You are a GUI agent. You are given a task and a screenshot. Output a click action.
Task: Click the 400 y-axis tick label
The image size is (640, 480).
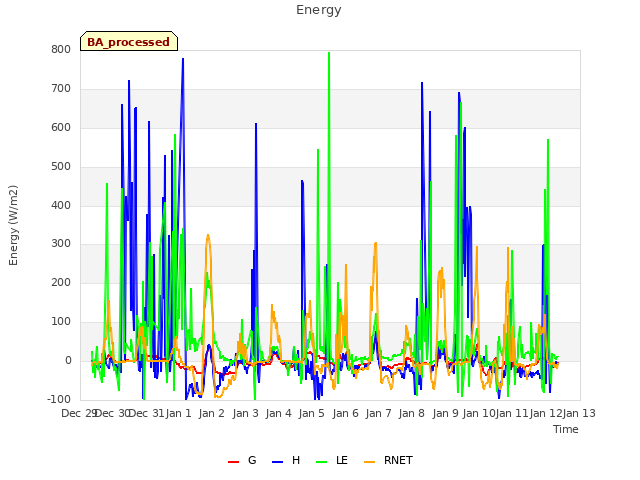click(x=61, y=205)
